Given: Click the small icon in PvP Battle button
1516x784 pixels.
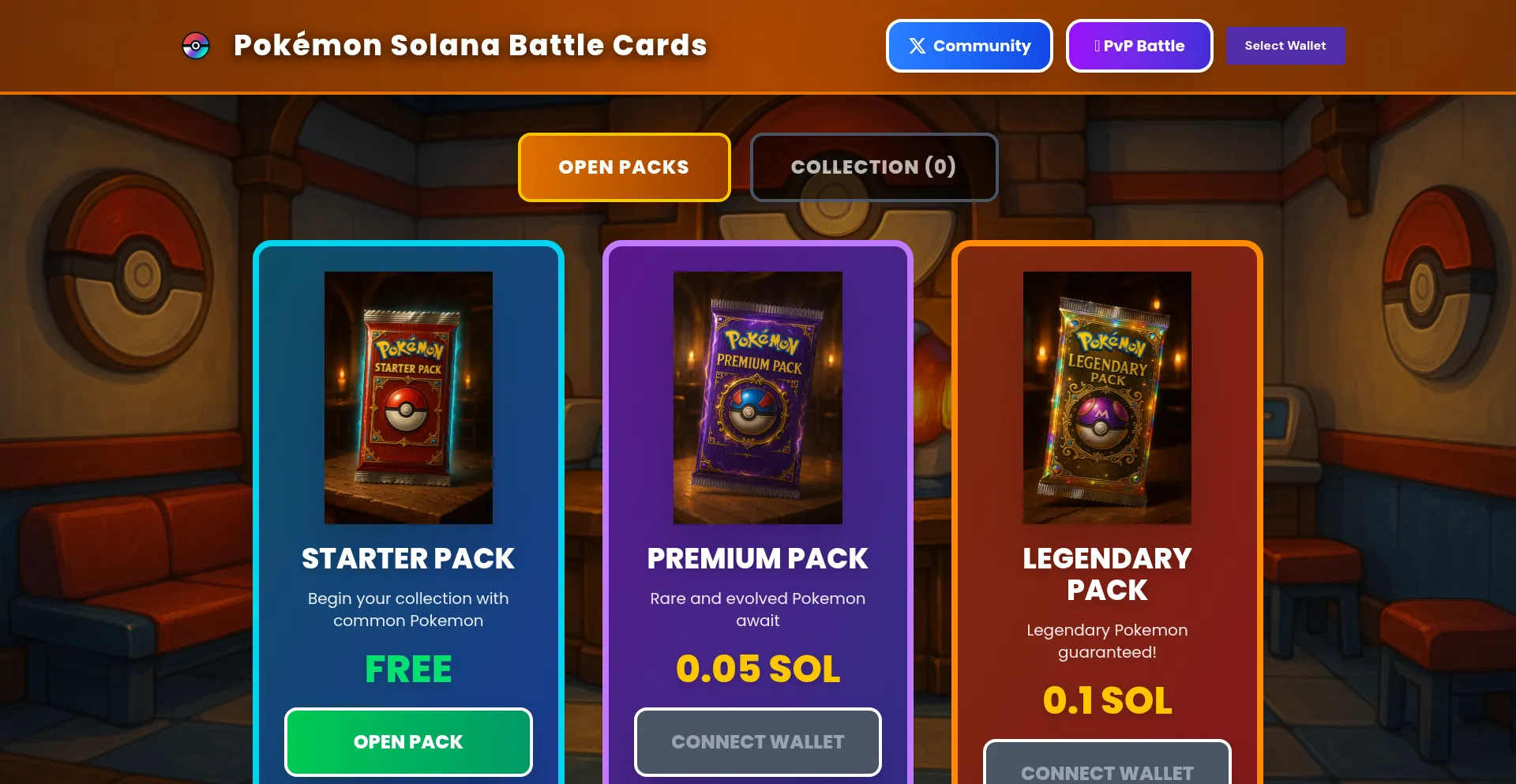Looking at the screenshot, I should [x=1097, y=46].
